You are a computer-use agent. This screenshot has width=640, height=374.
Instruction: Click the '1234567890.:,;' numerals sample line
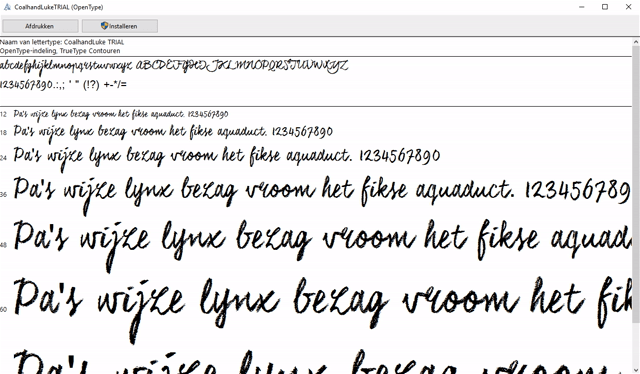click(64, 85)
